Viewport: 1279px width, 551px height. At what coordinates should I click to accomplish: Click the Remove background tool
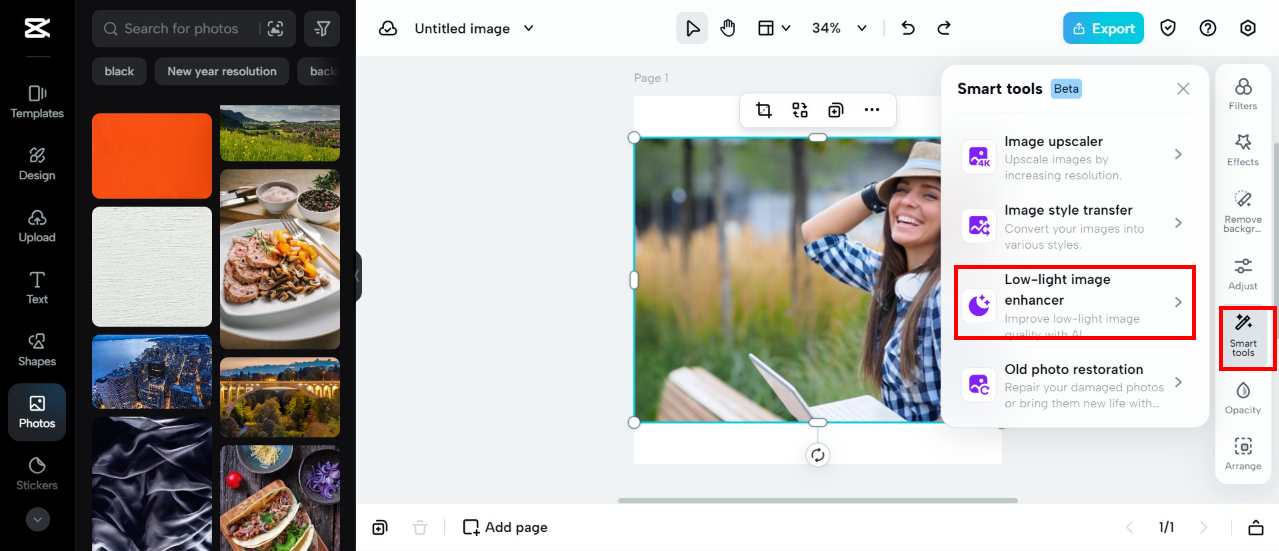pos(1243,211)
